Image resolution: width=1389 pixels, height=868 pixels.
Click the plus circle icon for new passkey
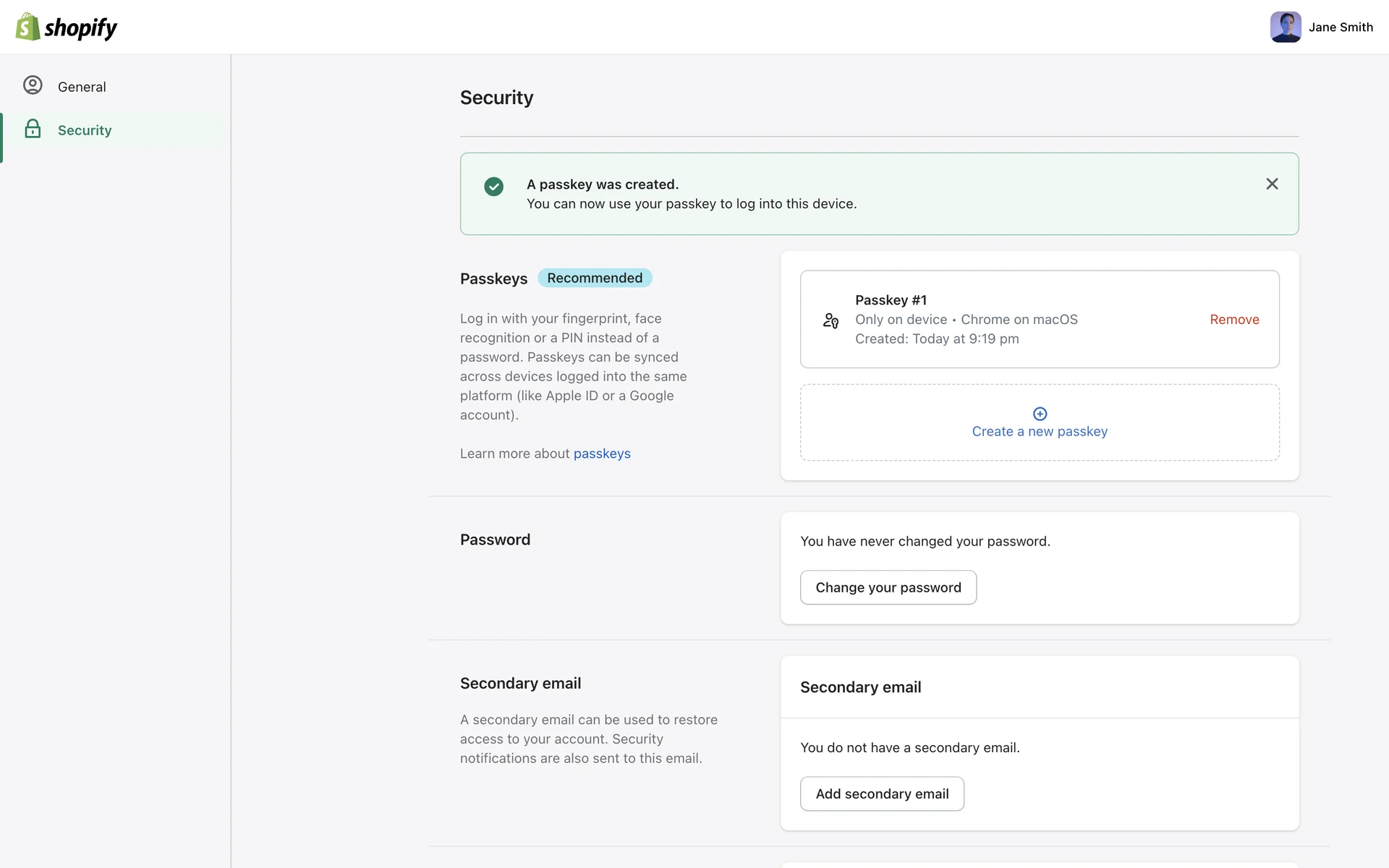(1040, 414)
